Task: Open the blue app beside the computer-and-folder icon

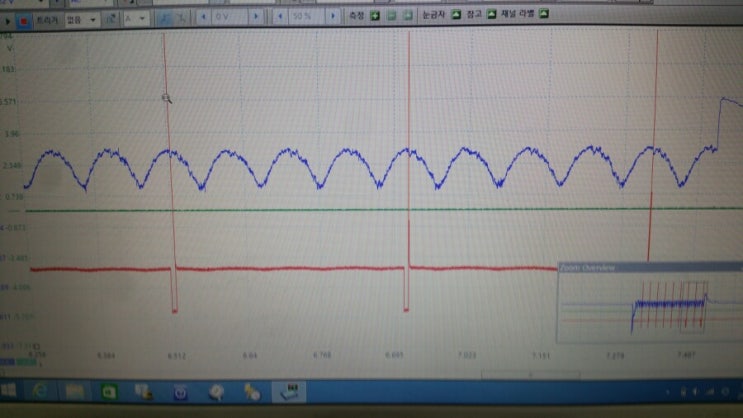Action: click(x=180, y=392)
